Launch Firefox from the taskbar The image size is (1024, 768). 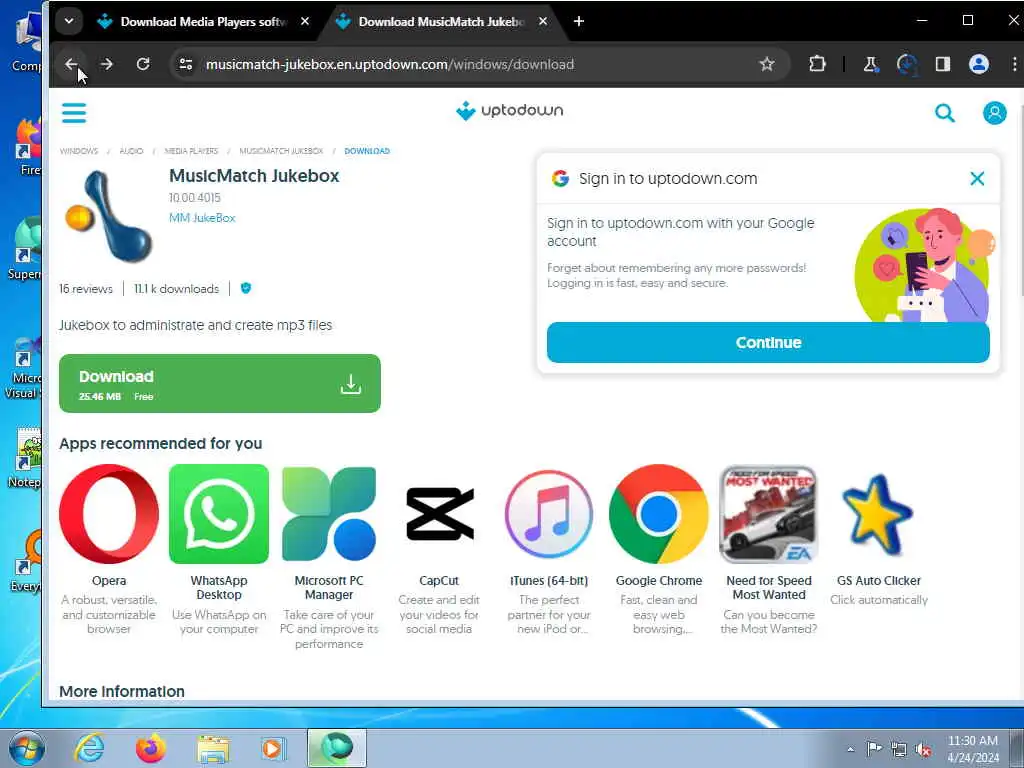(x=151, y=748)
